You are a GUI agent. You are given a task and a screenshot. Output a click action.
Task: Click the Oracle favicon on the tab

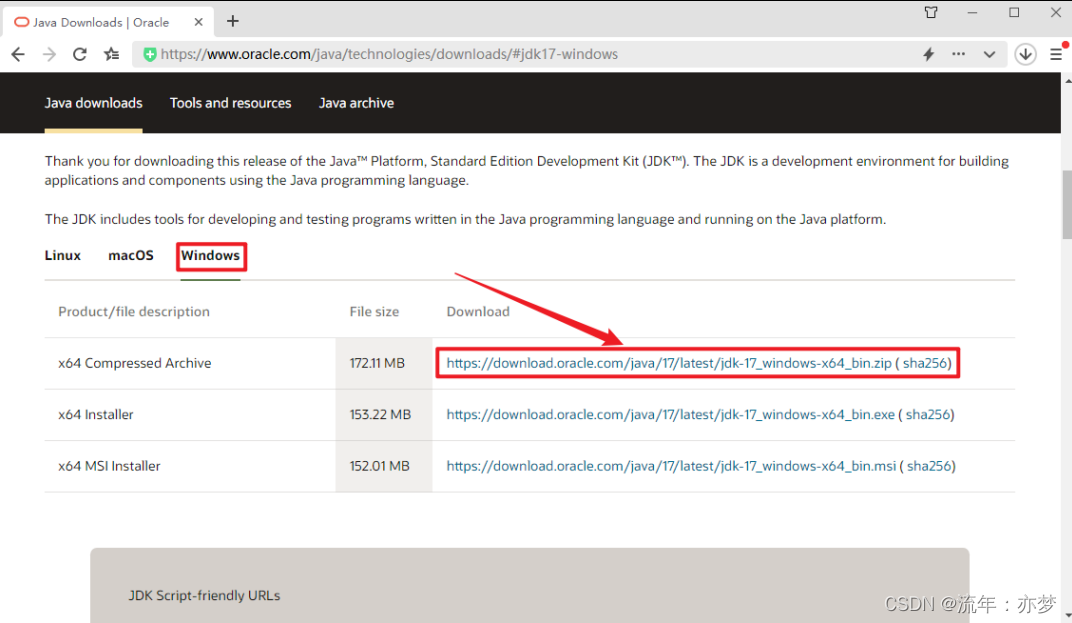click(x=22, y=22)
